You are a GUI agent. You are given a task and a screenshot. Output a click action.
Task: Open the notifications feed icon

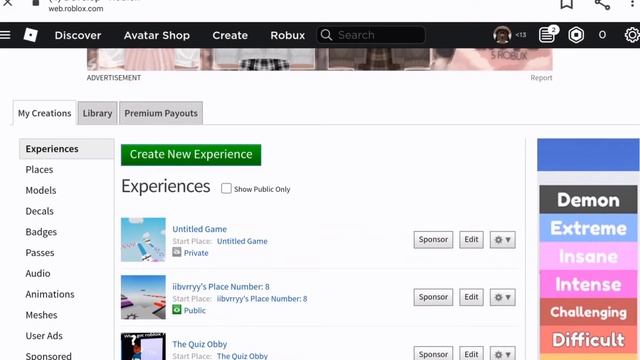(x=547, y=35)
